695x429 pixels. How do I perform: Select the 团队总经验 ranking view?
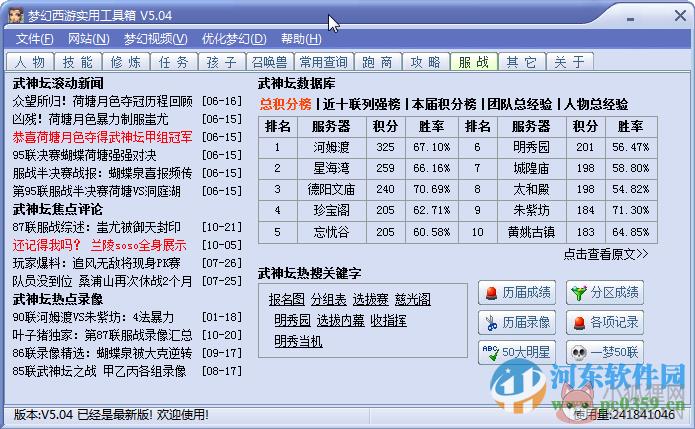[x=520, y=104]
